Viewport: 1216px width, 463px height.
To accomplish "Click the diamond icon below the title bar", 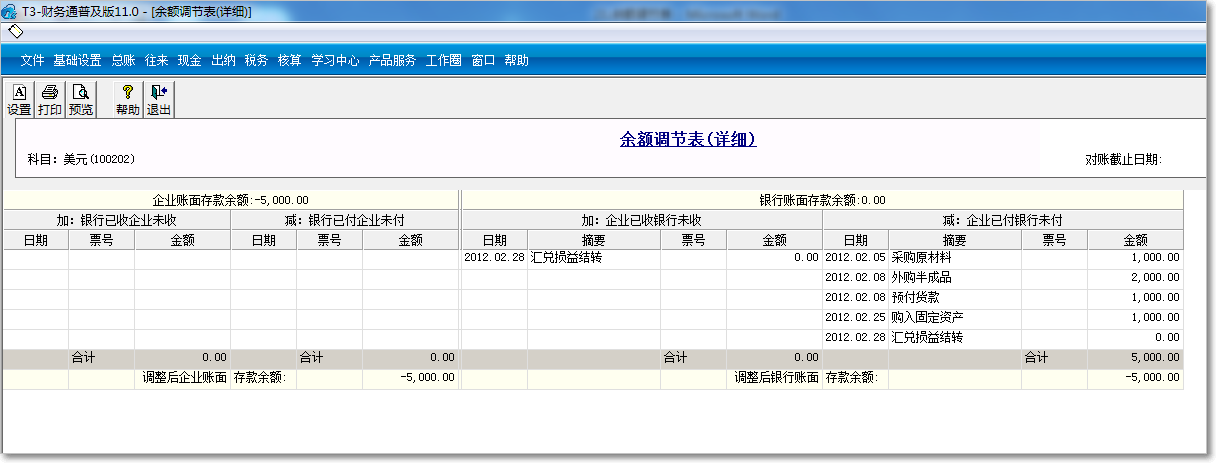I will coord(15,31).
